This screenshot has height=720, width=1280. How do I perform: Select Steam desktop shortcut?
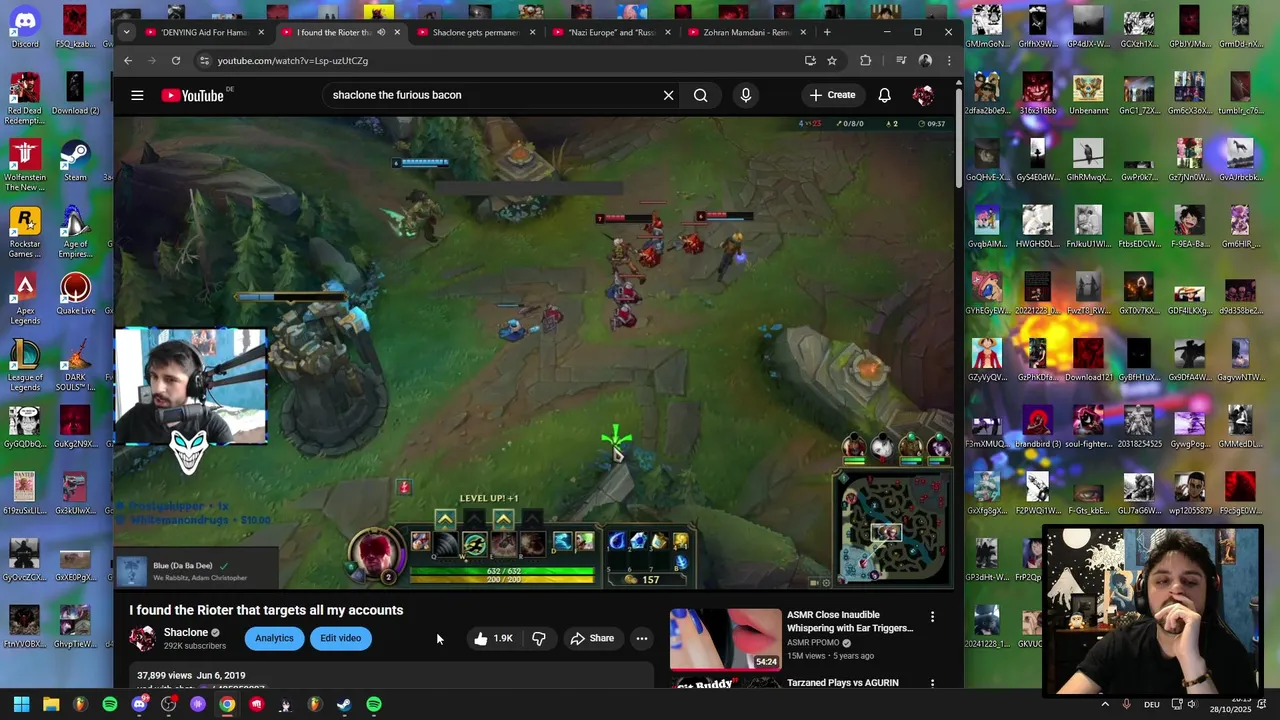[x=75, y=161]
